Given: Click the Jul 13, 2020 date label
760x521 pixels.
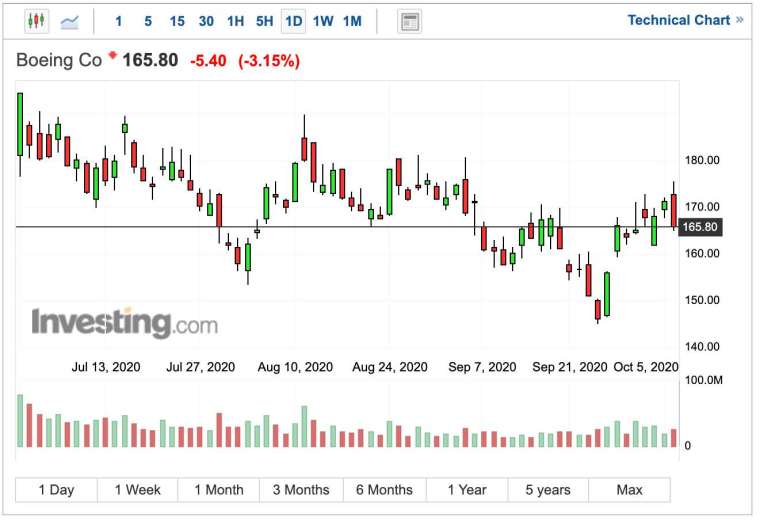Looking at the screenshot, I should (x=106, y=367).
